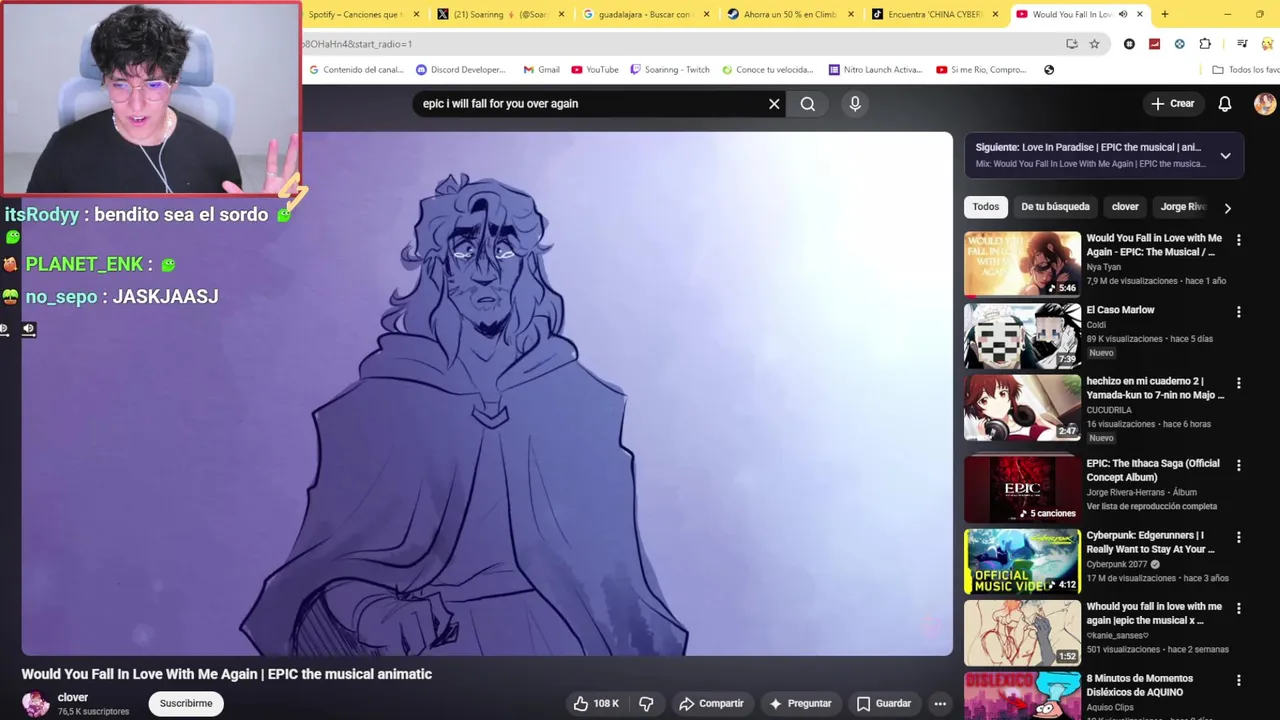Screen dimensions: 1280x720
Task: Click the install app icon in address bar
Action: point(1072,44)
